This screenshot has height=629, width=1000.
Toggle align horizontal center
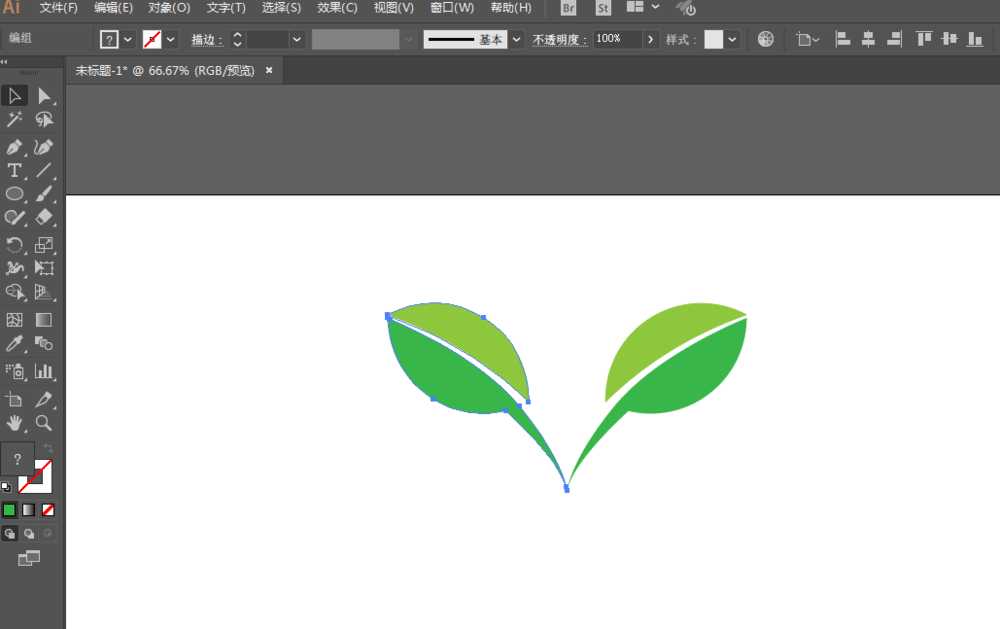866,38
